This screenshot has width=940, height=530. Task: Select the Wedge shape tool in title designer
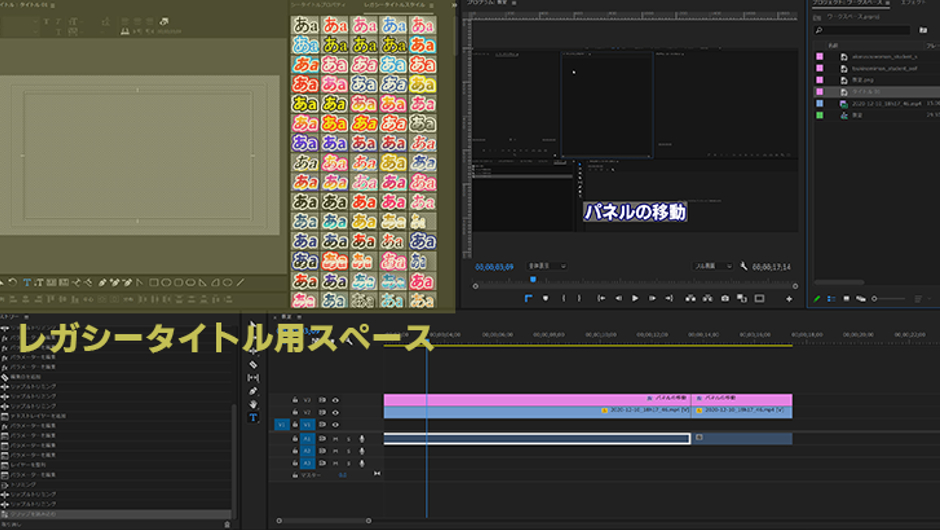203,282
